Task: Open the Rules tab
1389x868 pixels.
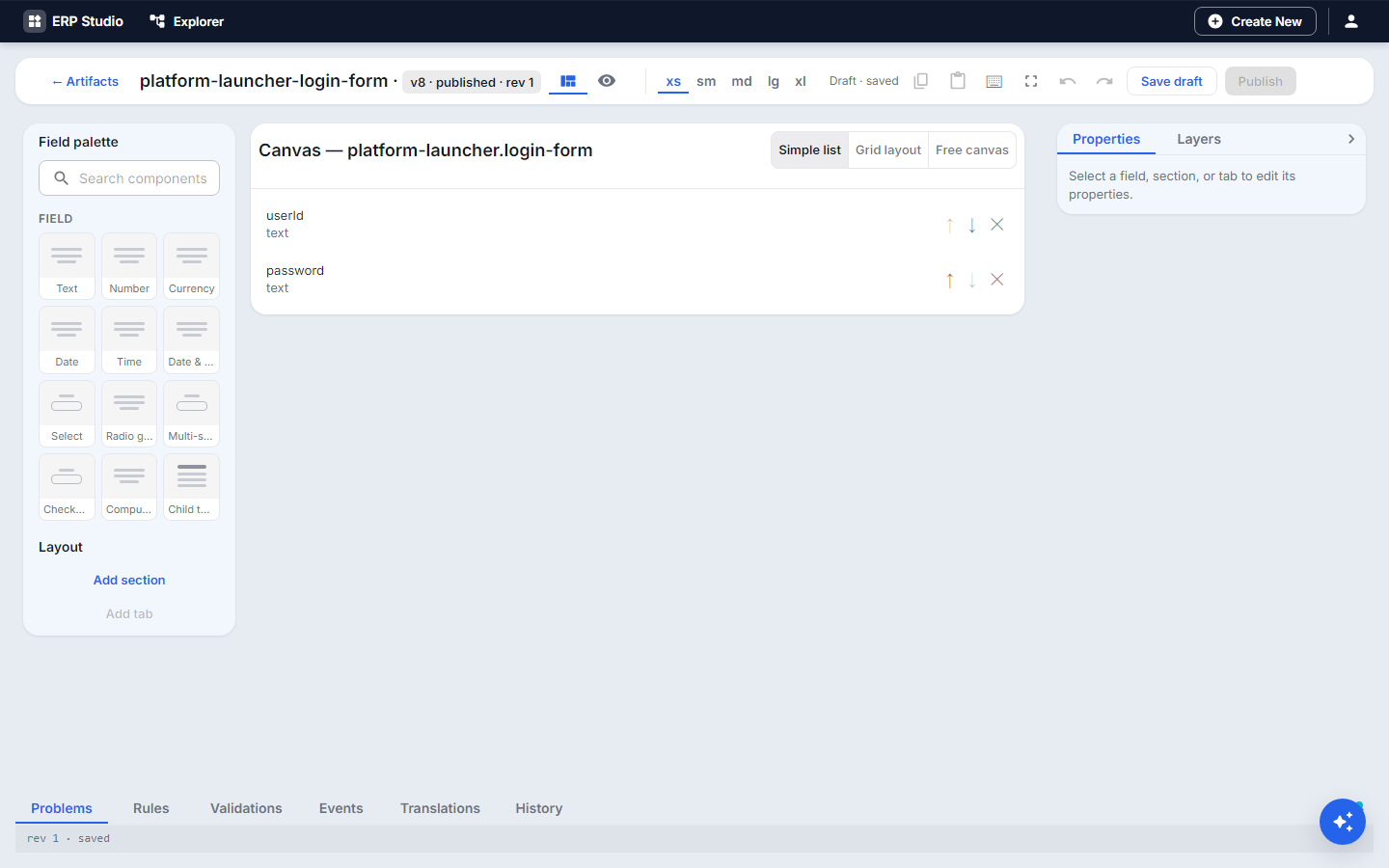Action: pyautogui.click(x=151, y=808)
